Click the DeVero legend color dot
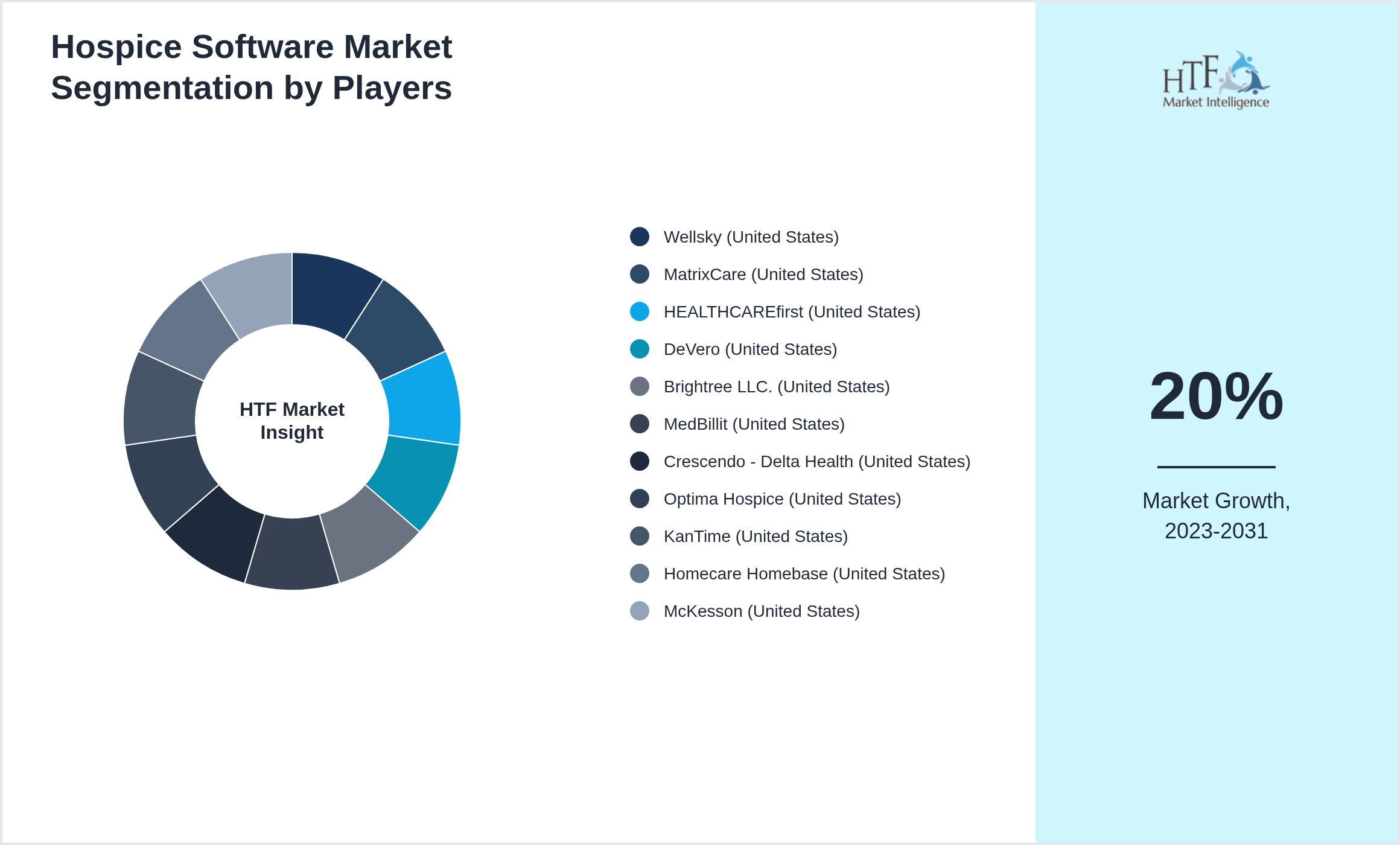1400x845 pixels. (640, 349)
